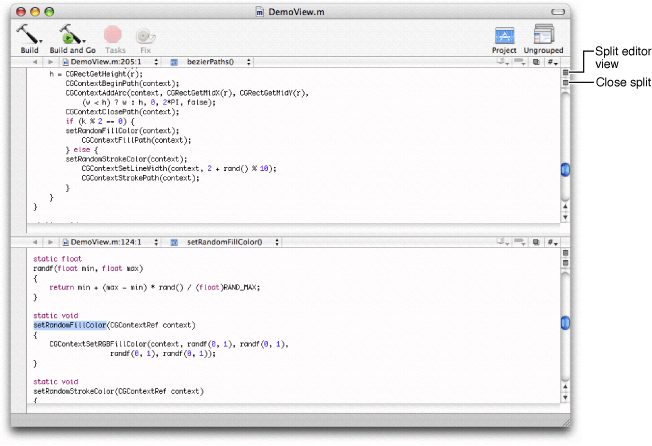Screen dimensions: 652x446
Task: Open DemoView.m:205 file pop-up in upper pane
Action: click(x=108, y=62)
